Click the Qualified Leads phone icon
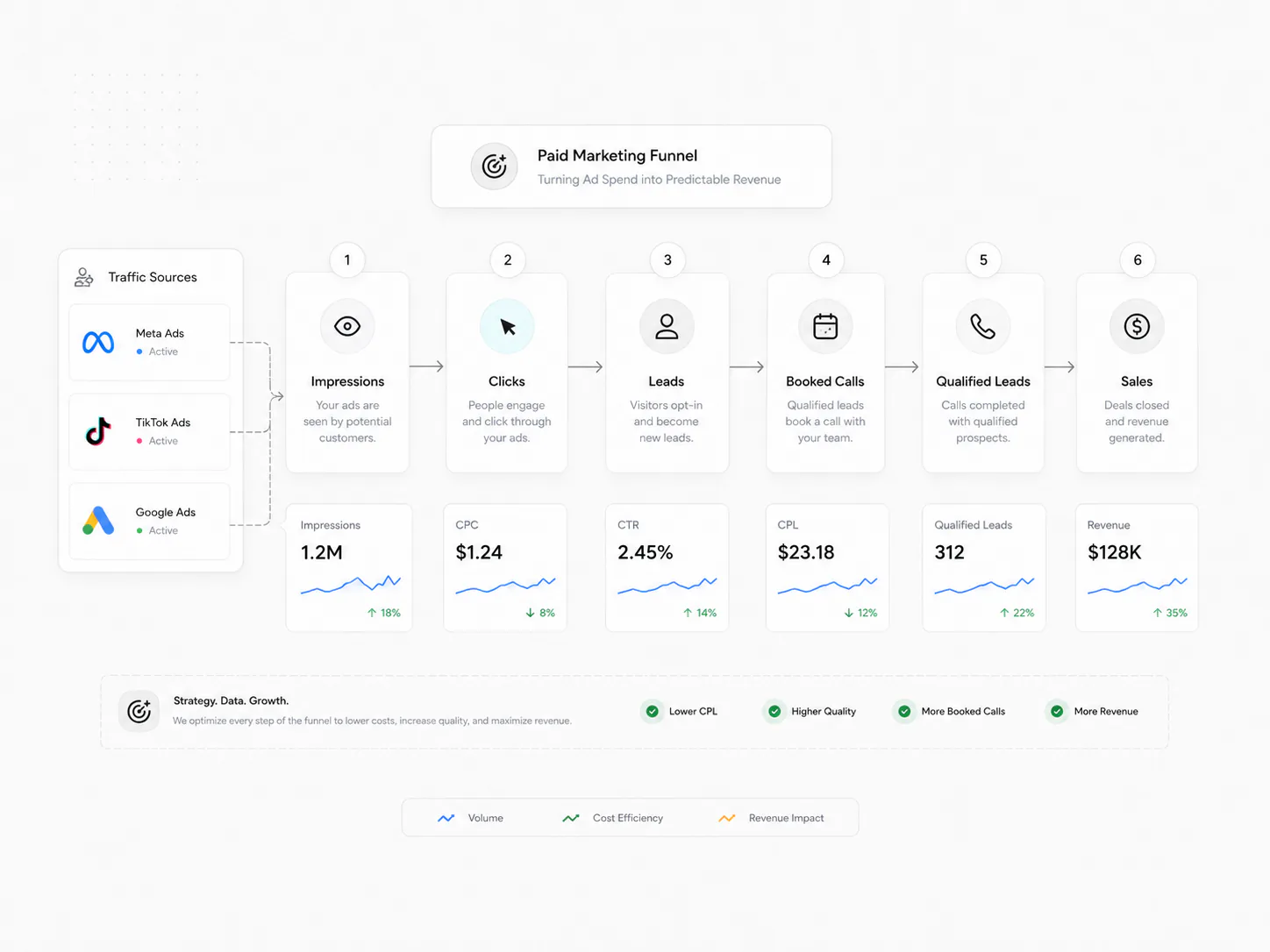 983,326
